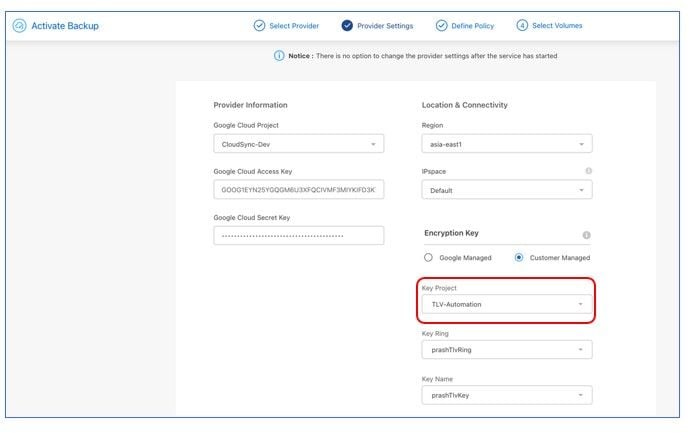This screenshot has width=694, height=433.
Task: Select the Google Managed radio button
Action: point(428,258)
